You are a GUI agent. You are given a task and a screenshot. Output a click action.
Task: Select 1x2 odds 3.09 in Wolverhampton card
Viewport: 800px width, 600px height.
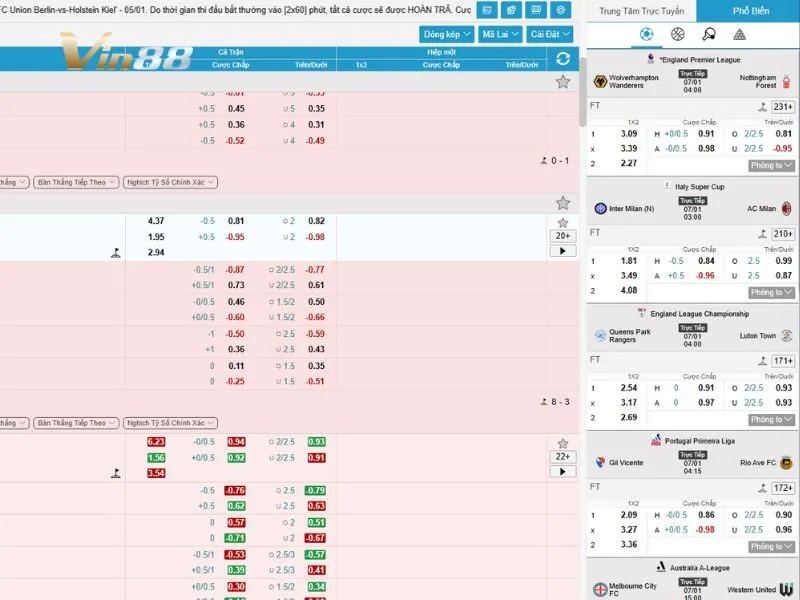coord(629,134)
